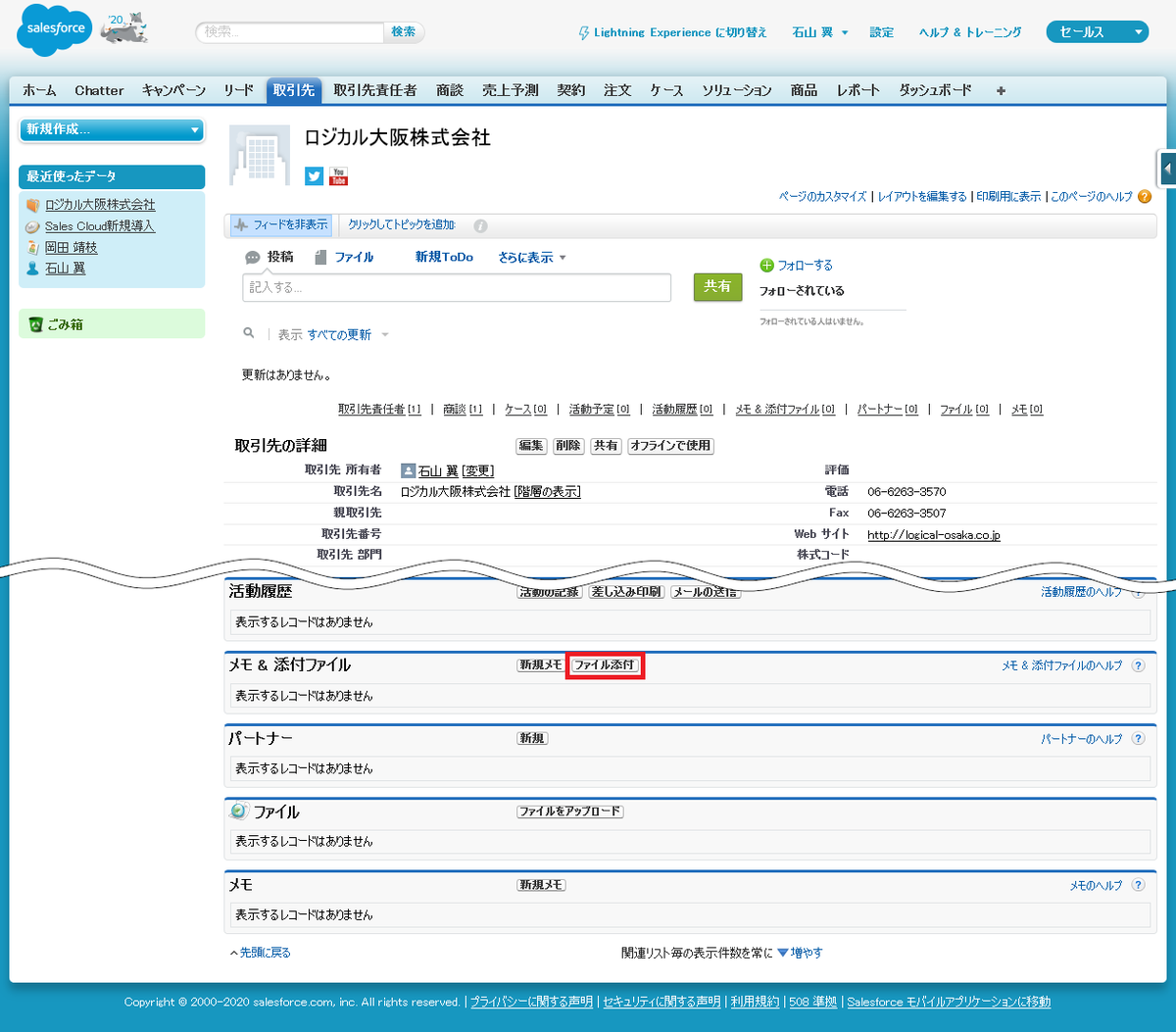The image size is (1176, 1032).
Task: Click the owner avatar icon beside 石山 翼
Action: point(409,470)
